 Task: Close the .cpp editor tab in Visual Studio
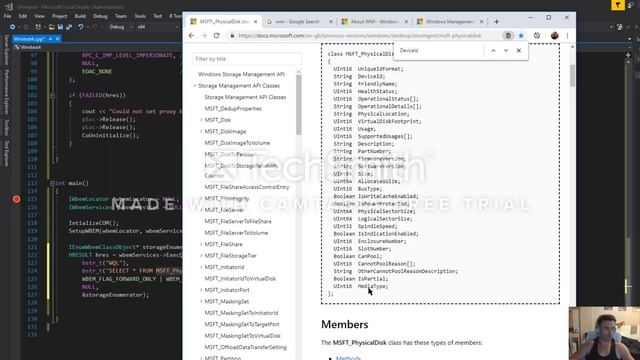tap(58, 39)
